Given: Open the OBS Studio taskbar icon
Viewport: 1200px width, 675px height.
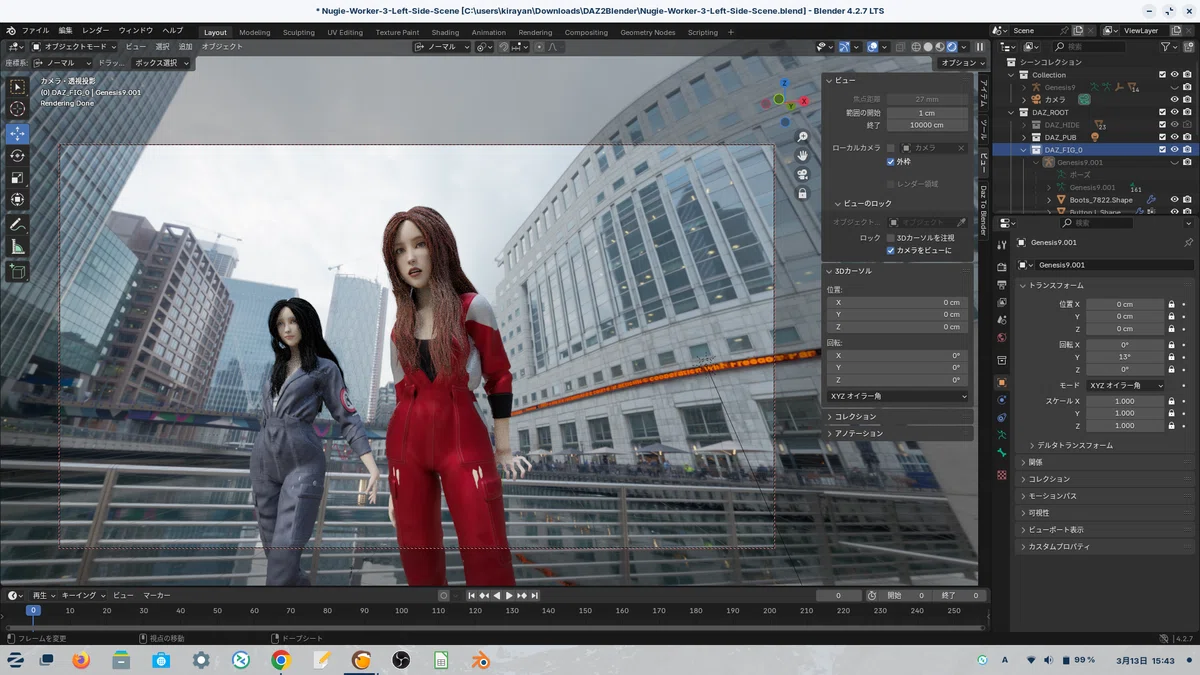Looking at the screenshot, I should click(x=400, y=660).
